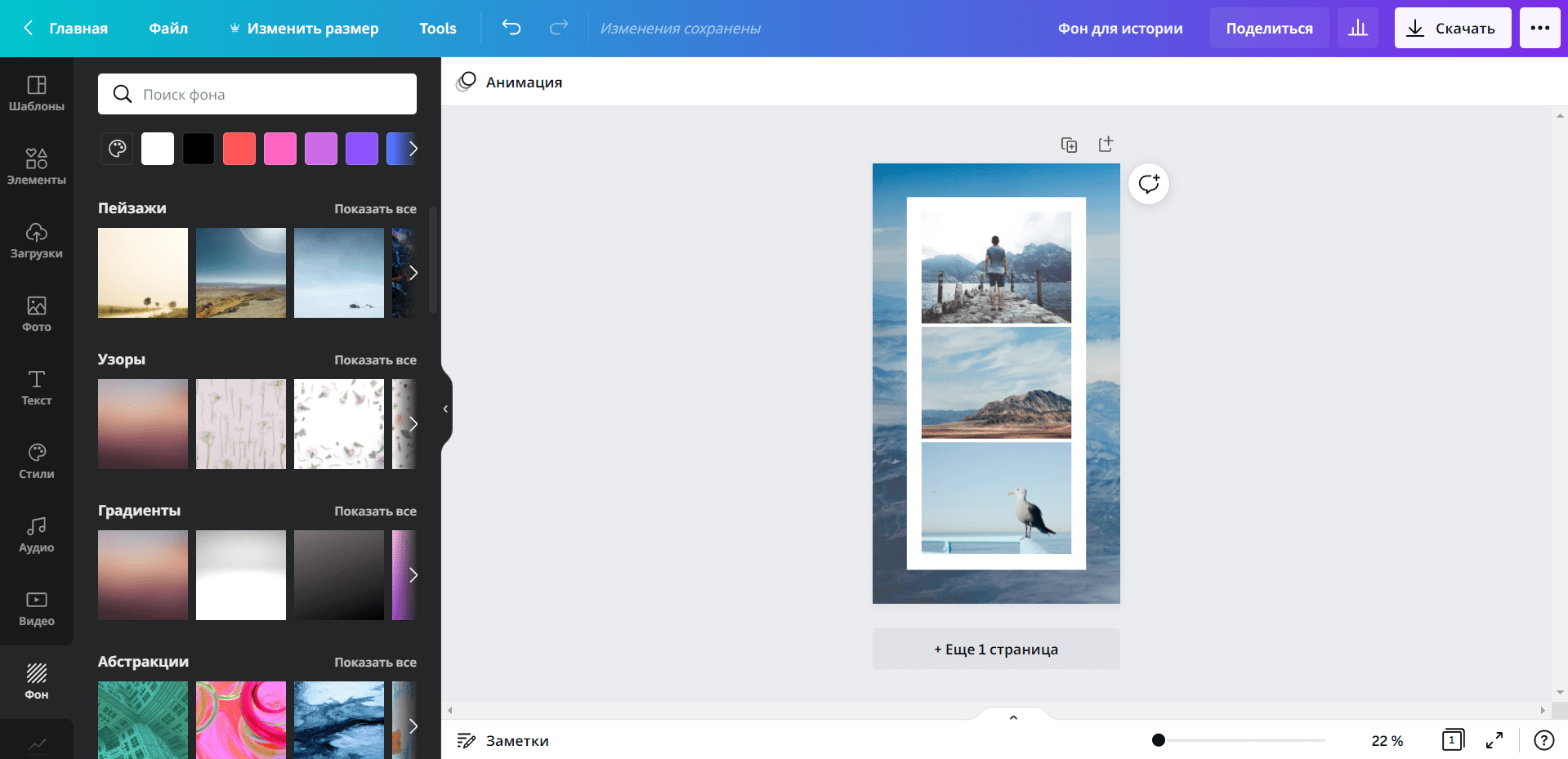
Task: Expand more Landscape (Пейзажи) backgrounds with arrow
Action: point(413,273)
